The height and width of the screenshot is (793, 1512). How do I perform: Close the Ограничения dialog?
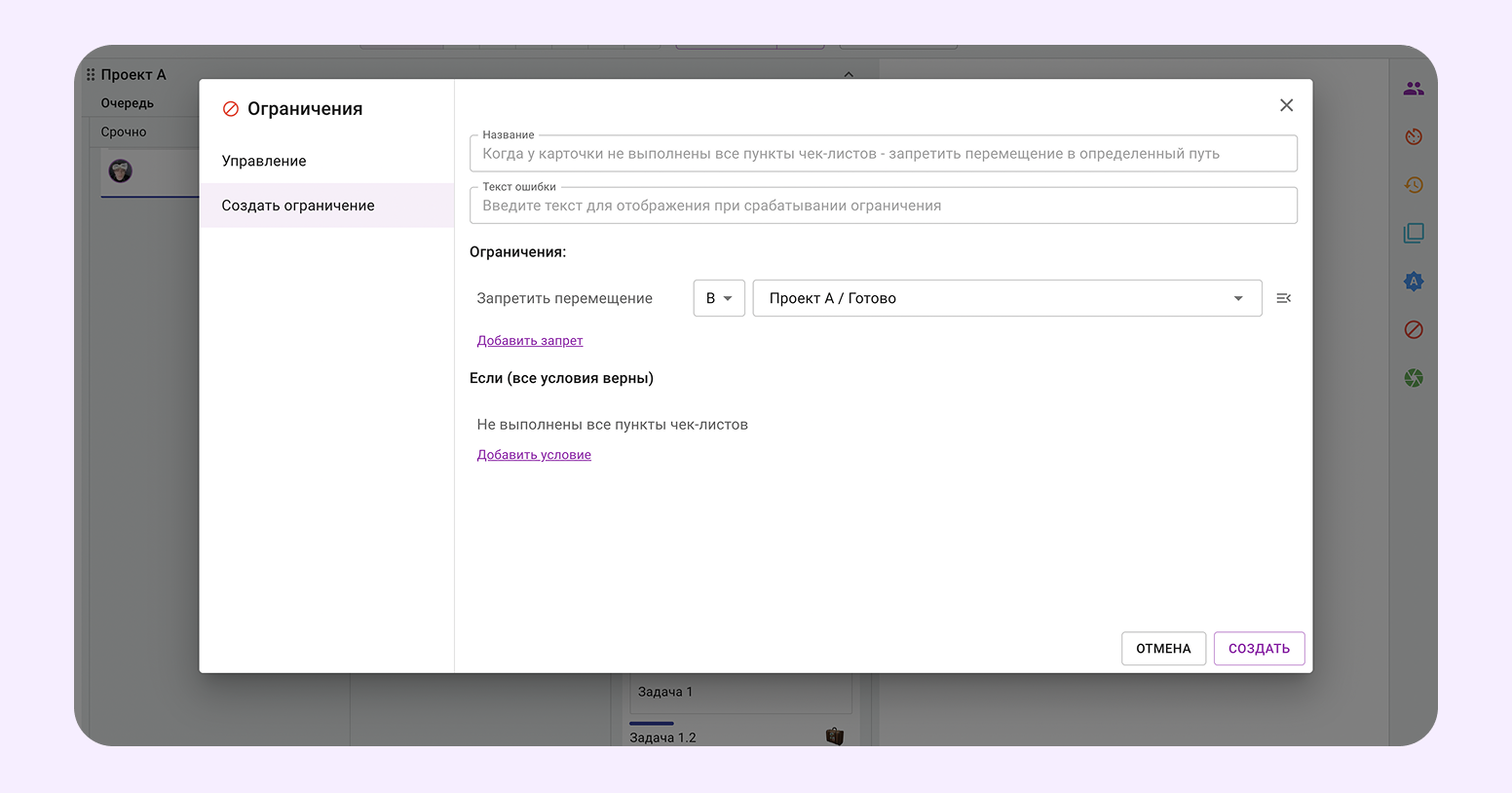coord(1286,105)
